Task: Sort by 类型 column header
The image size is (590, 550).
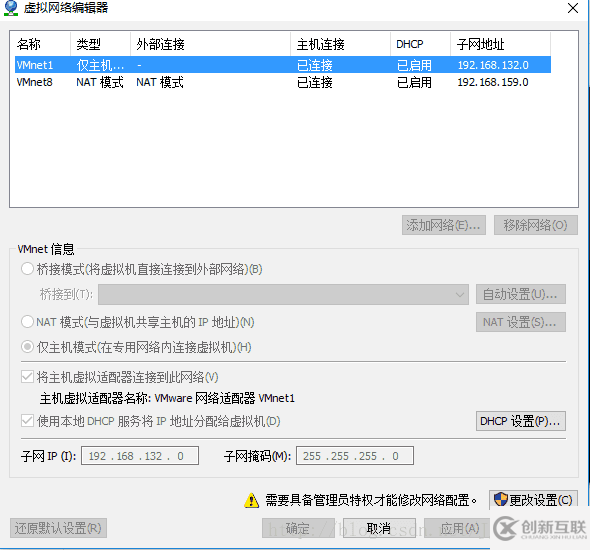Action: [100, 44]
